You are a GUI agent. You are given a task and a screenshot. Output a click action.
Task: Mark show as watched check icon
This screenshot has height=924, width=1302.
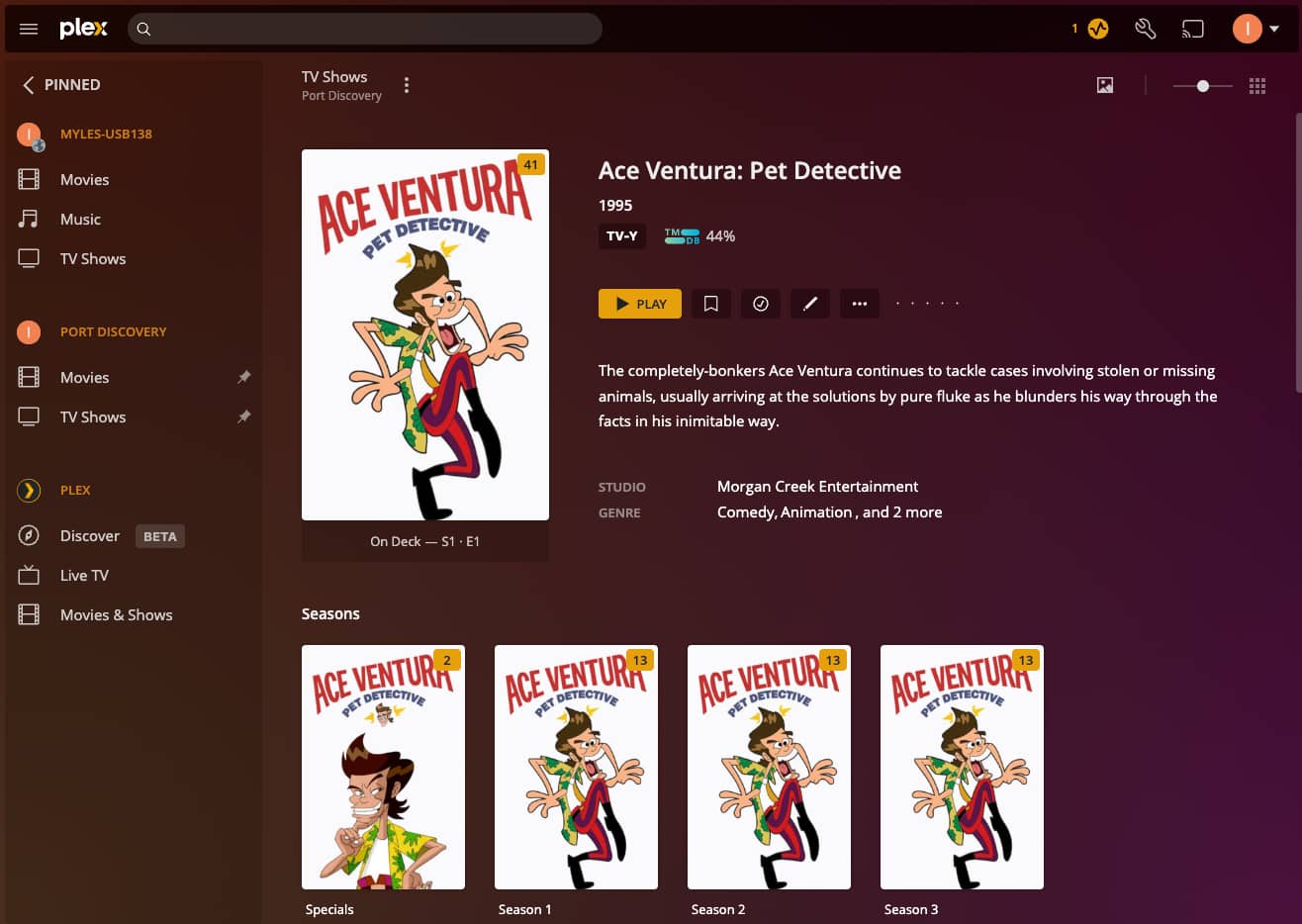click(x=761, y=304)
